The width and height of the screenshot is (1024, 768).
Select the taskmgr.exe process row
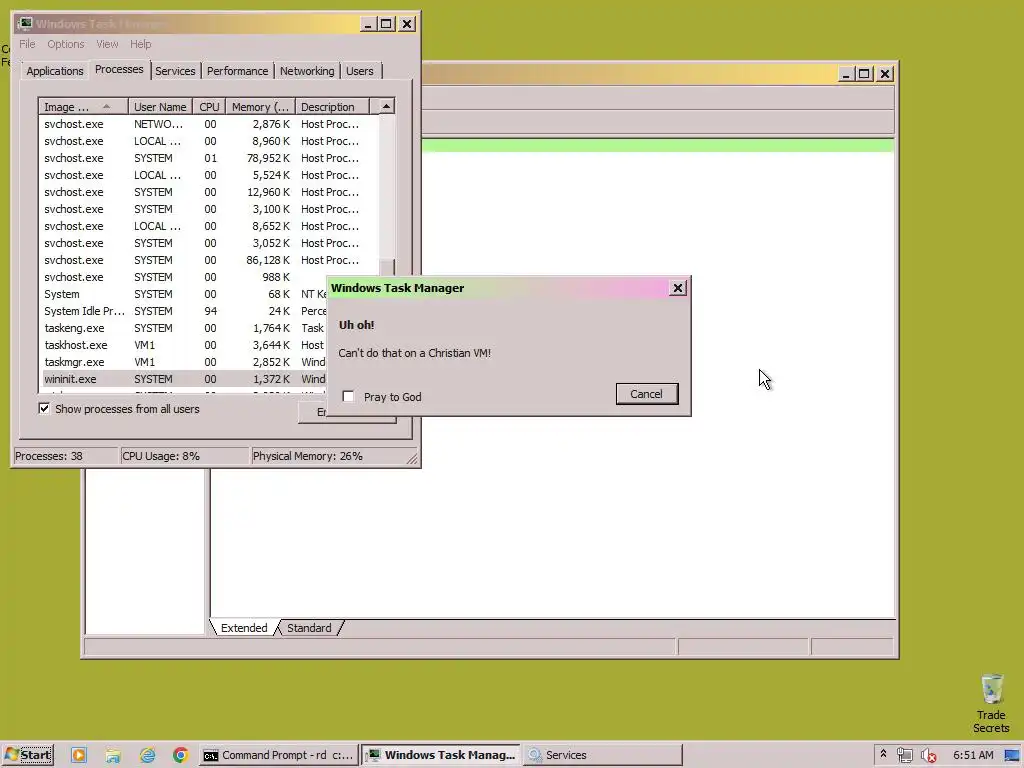coord(184,362)
